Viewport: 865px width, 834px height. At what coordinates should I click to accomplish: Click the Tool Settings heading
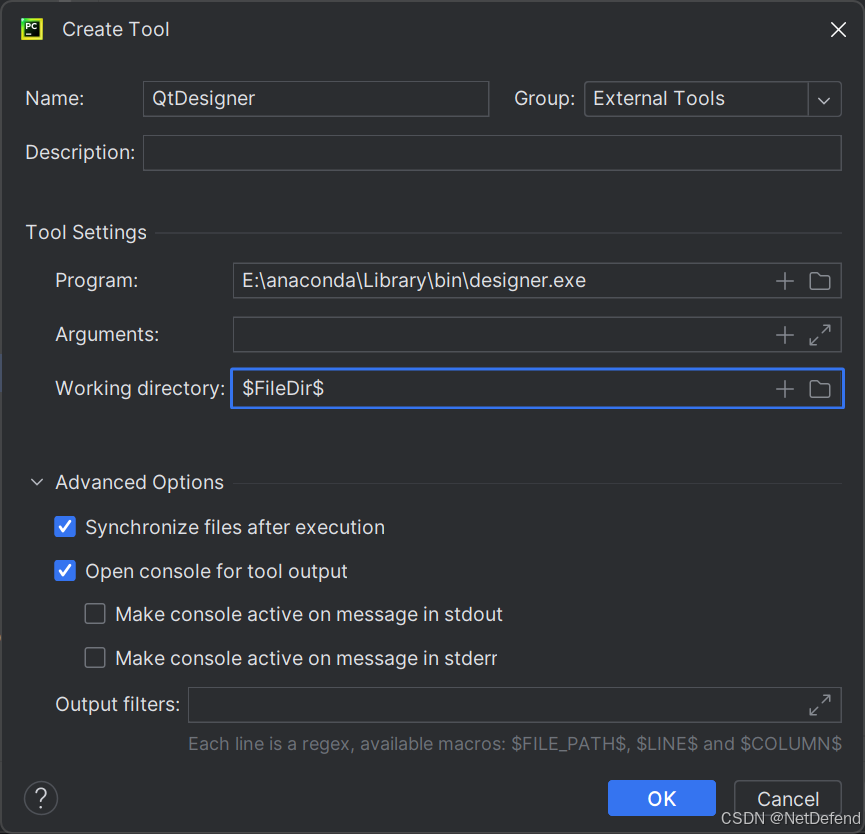tap(86, 232)
